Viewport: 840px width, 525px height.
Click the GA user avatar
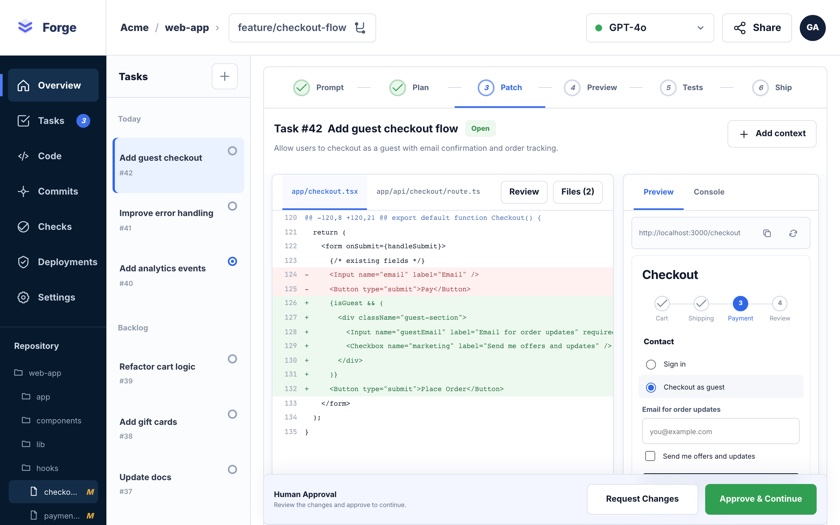(x=812, y=27)
